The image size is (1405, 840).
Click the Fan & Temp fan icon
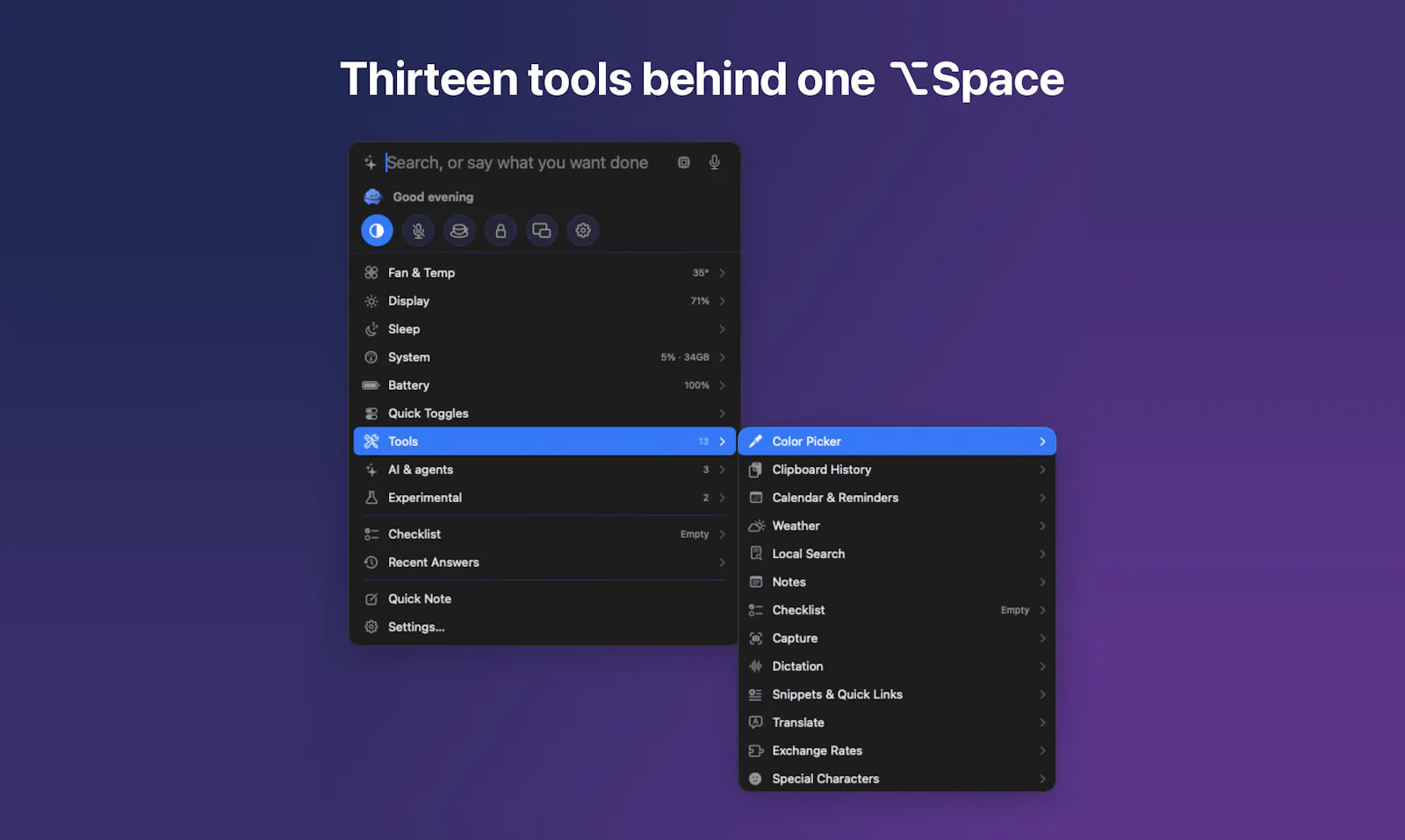[371, 273]
